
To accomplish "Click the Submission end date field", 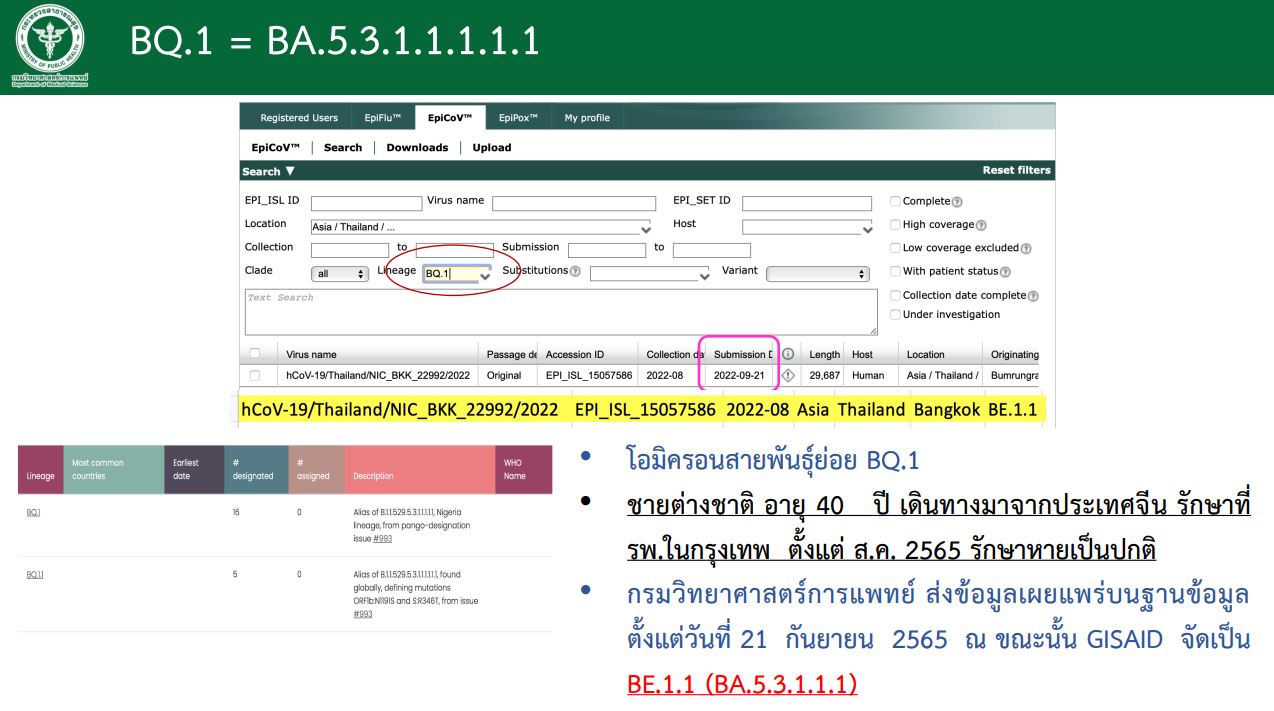I will point(712,250).
